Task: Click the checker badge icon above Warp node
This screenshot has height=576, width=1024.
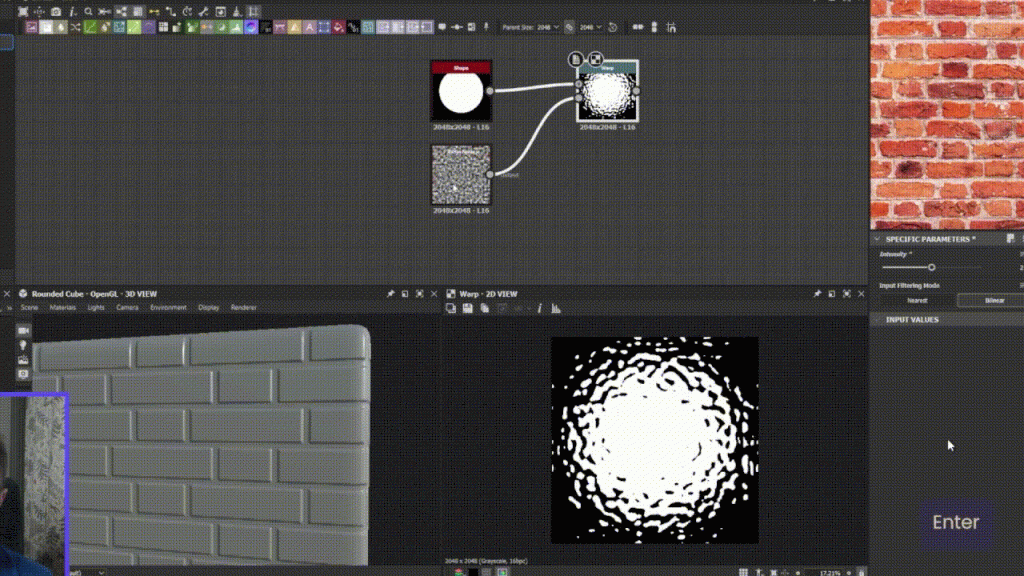Action: pos(596,59)
